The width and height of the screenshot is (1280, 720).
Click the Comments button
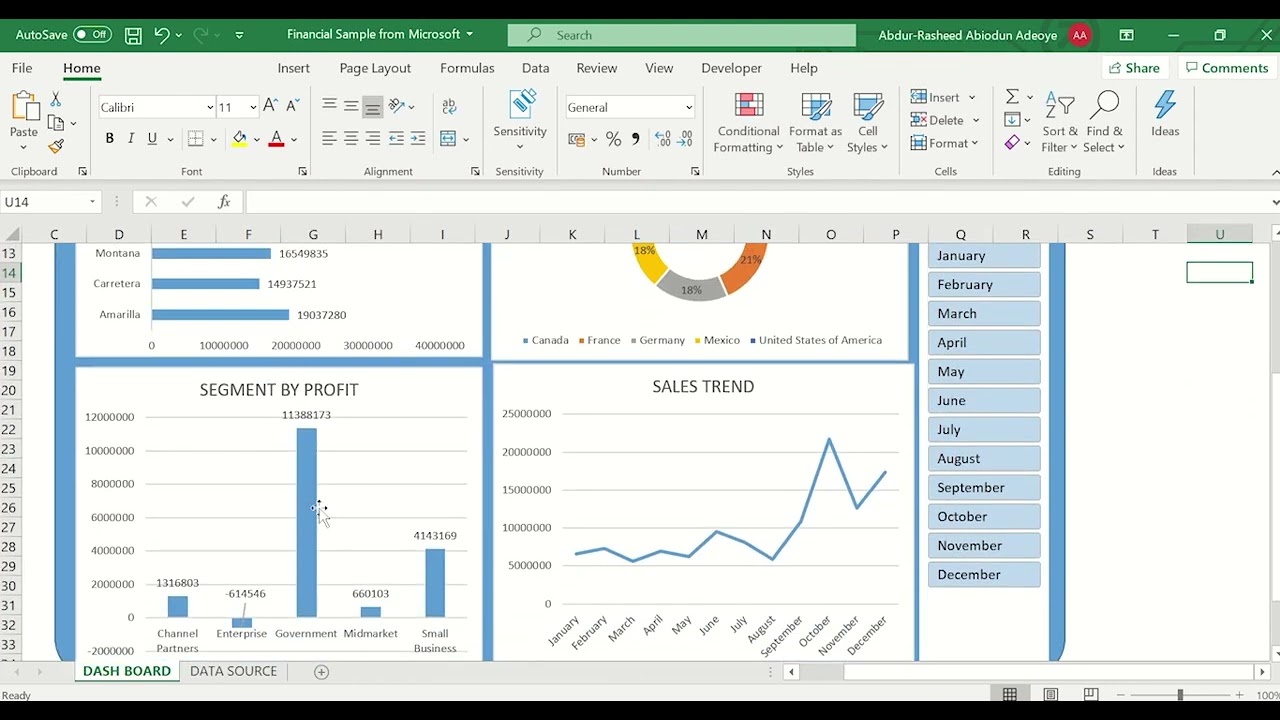coord(1225,68)
